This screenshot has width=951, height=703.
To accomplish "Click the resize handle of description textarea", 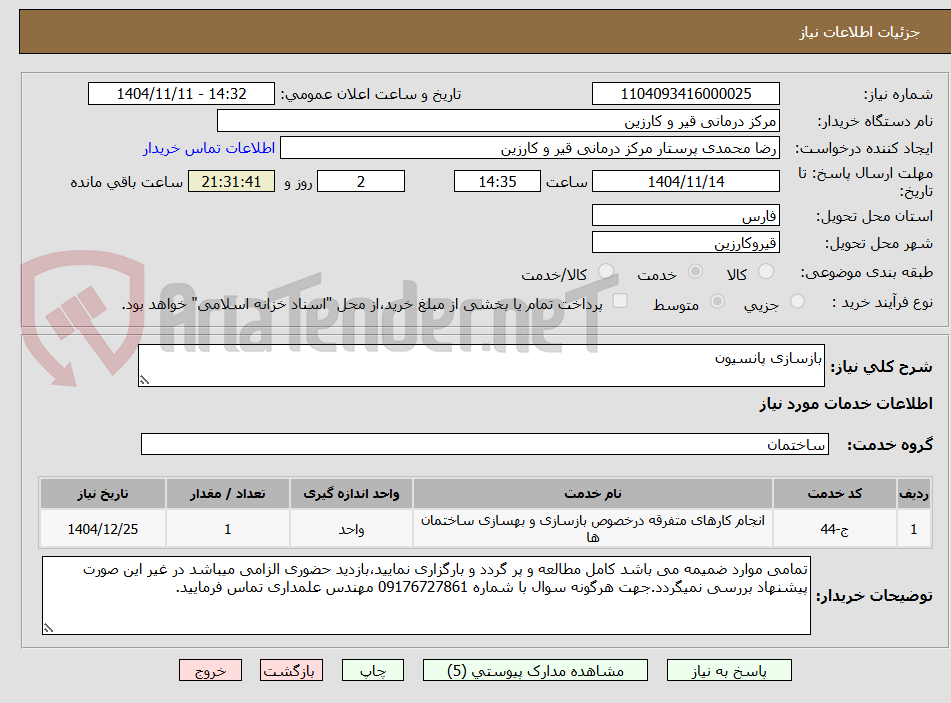I will [144, 380].
